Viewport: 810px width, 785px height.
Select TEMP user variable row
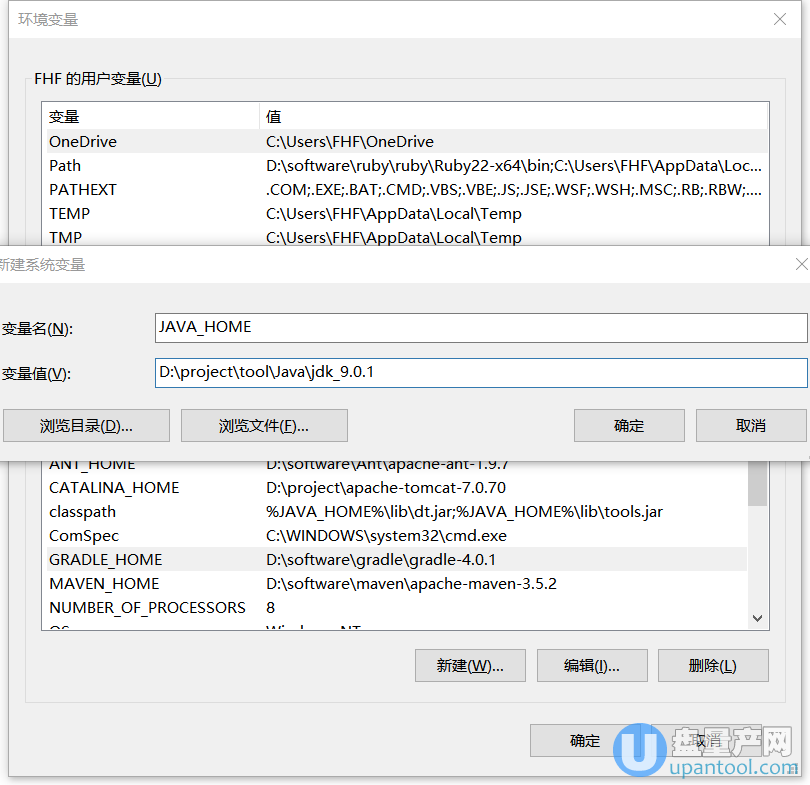[406, 214]
